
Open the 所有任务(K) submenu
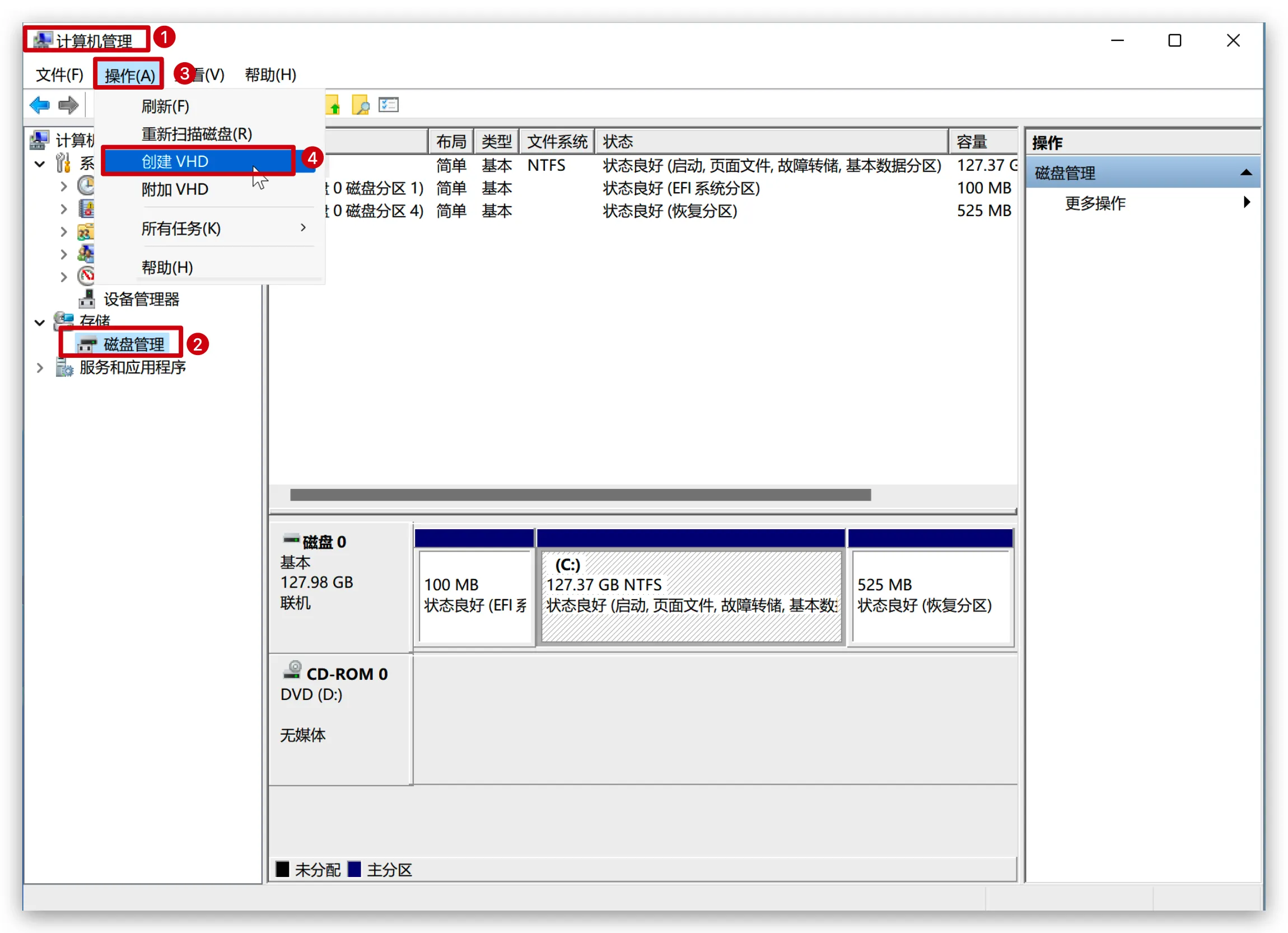210,228
